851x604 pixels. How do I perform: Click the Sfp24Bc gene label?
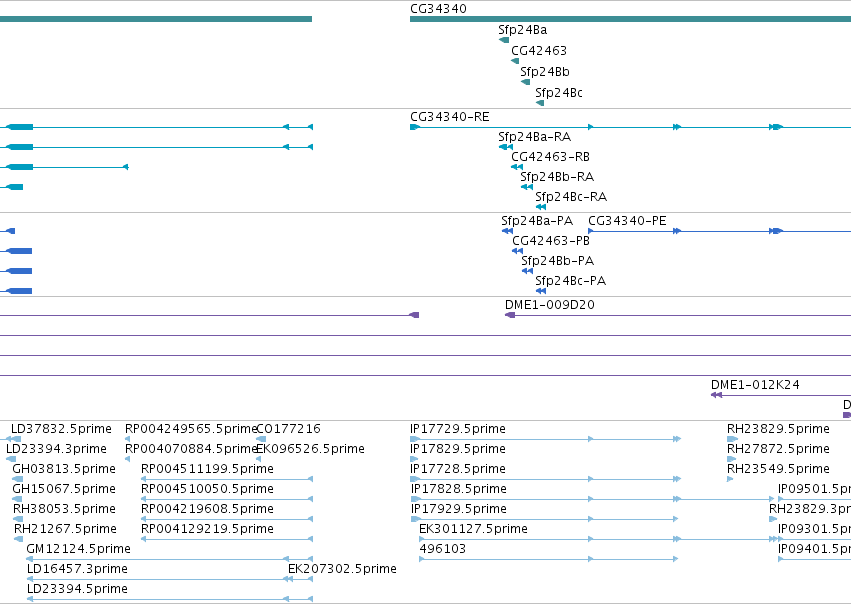pyautogui.click(x=558, y=93)
